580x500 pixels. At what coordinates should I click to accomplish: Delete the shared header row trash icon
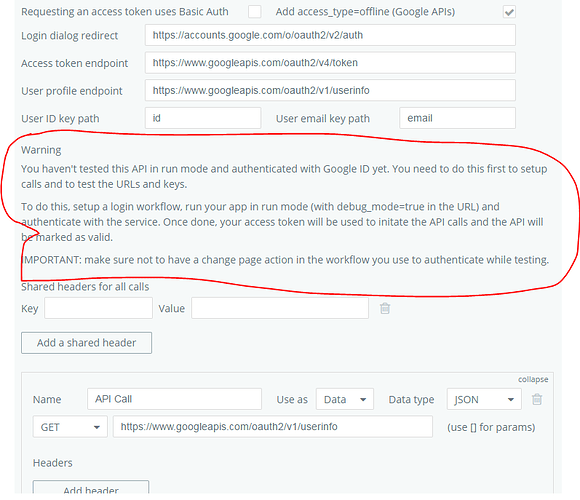[385, 308]
